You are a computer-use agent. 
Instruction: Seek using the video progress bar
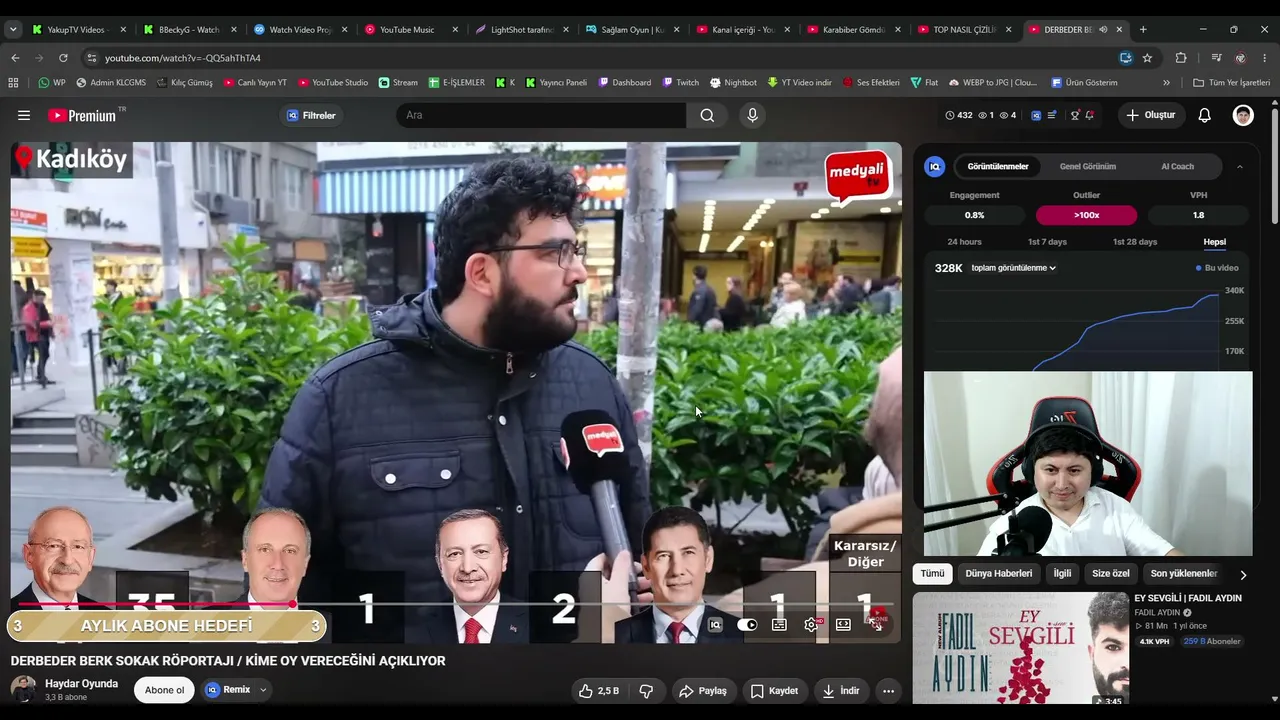click(x=456, y=604)
